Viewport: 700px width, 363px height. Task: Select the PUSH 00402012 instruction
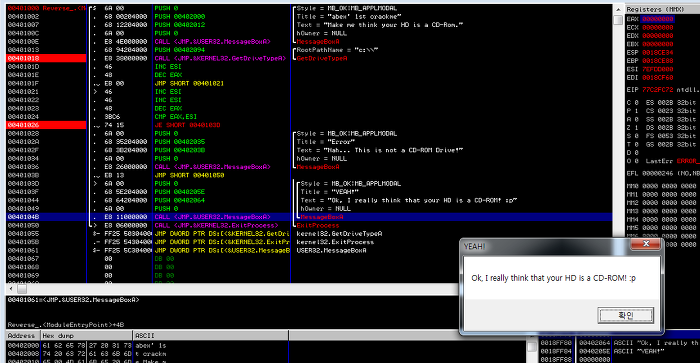[180, 25]
